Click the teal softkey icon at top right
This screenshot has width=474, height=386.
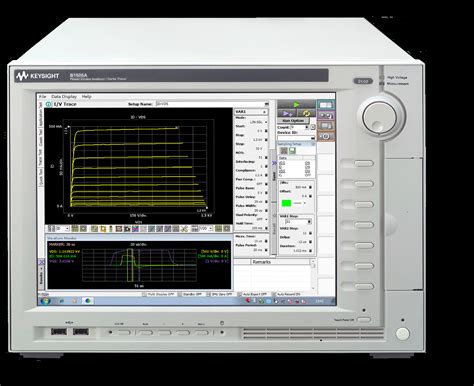[x=326, y=105]
